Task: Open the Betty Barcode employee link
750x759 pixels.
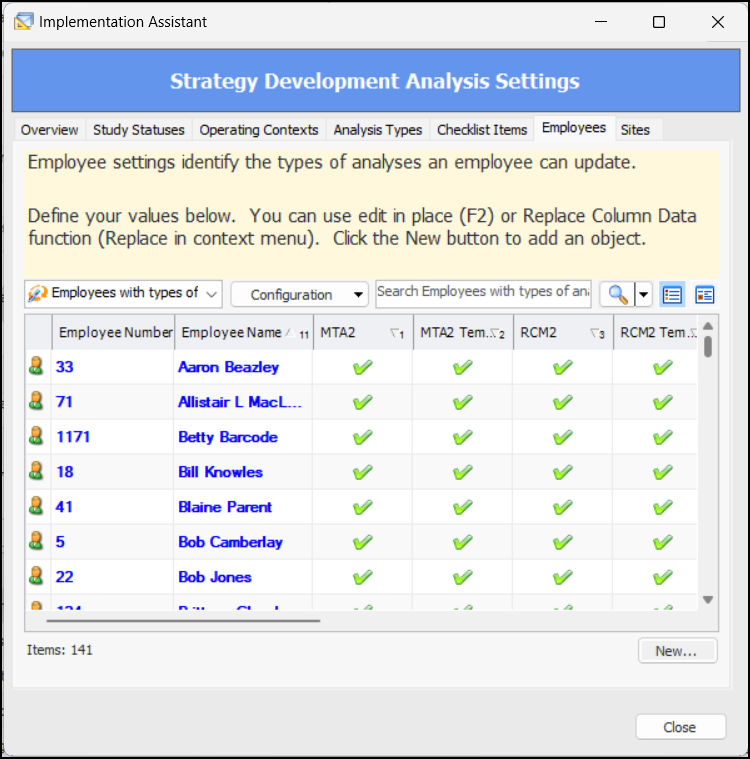Action: pos(228,437)
